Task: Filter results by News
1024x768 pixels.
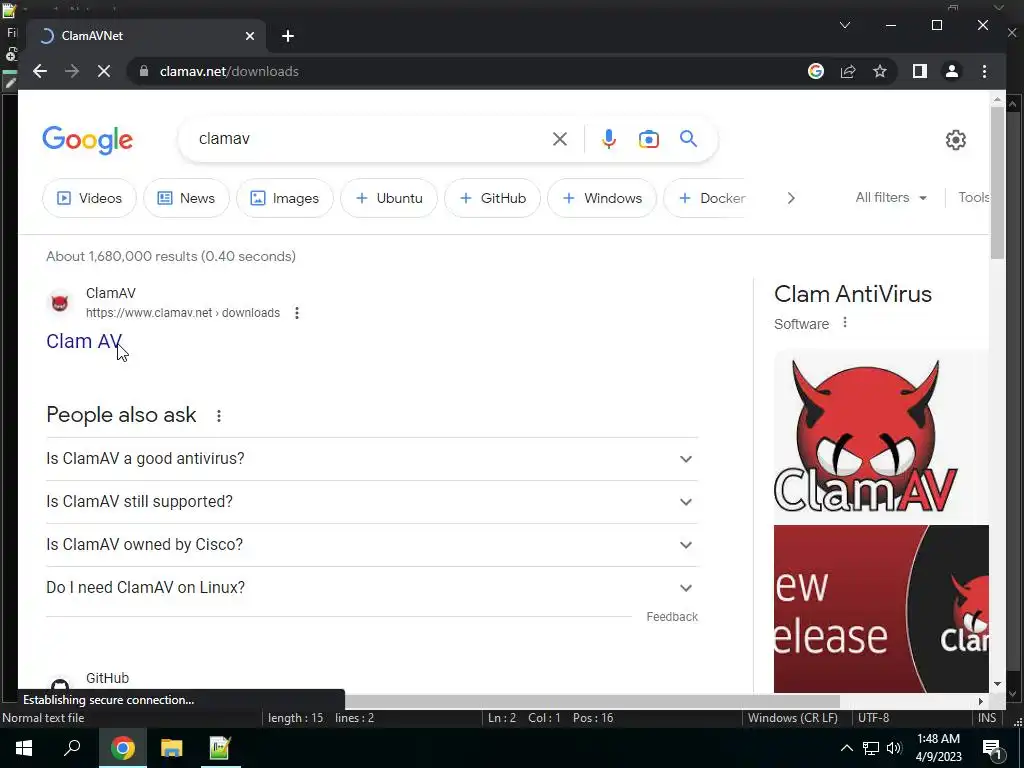Action: (186, 198)
